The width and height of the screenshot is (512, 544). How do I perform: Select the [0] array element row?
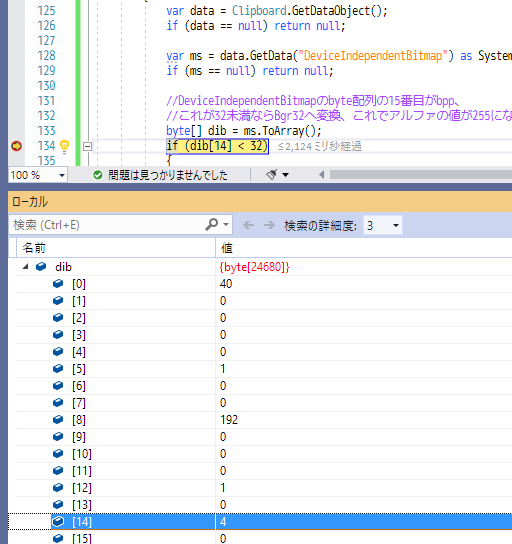264,284
